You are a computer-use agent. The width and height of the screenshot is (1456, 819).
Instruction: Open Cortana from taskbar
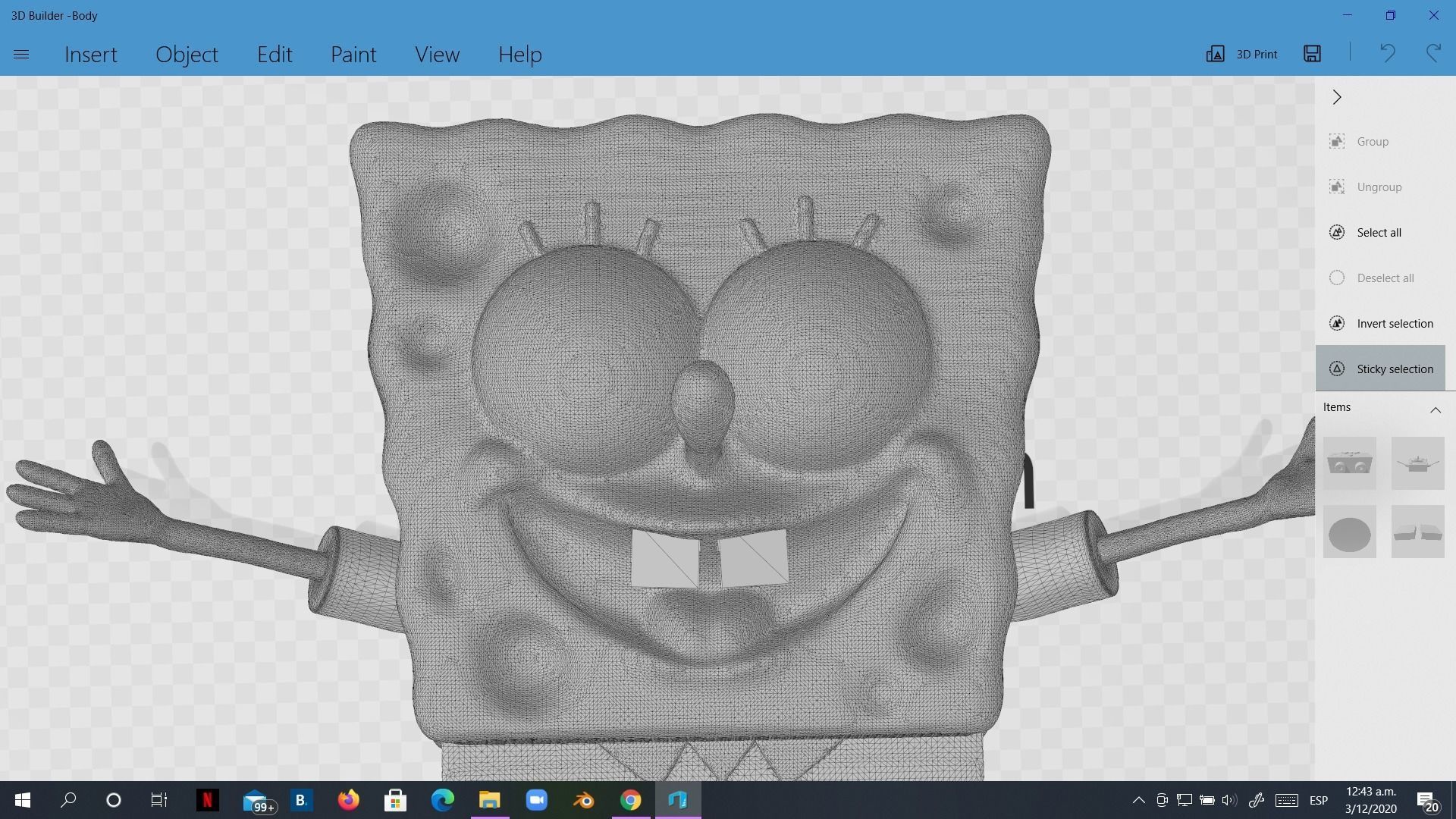click(x=114, y=800)
